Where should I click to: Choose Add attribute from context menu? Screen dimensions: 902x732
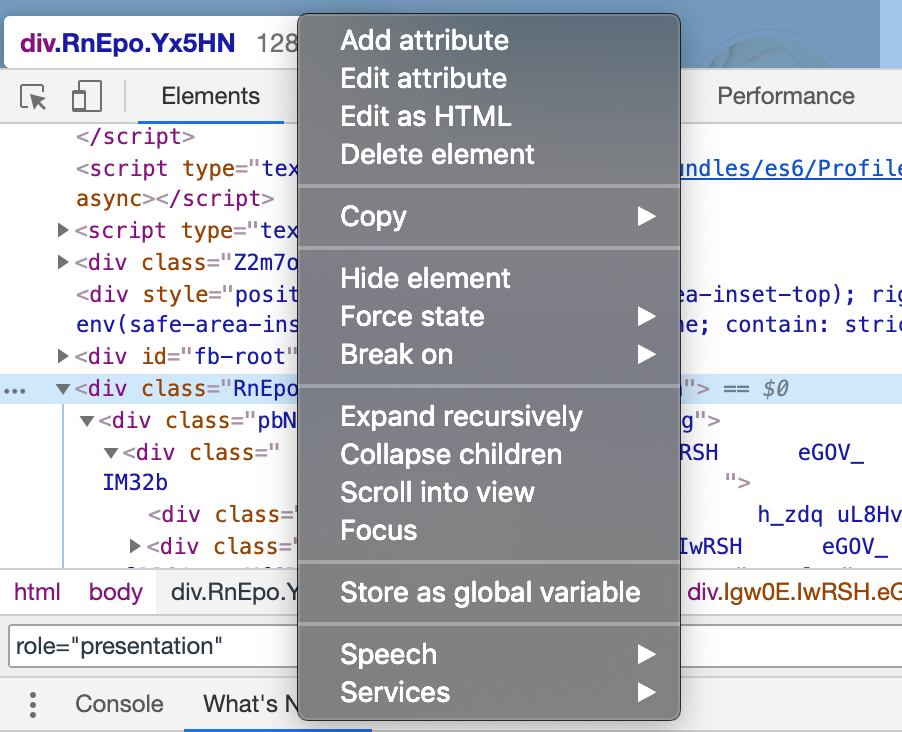pyautogui.click(x=425, y=41)
